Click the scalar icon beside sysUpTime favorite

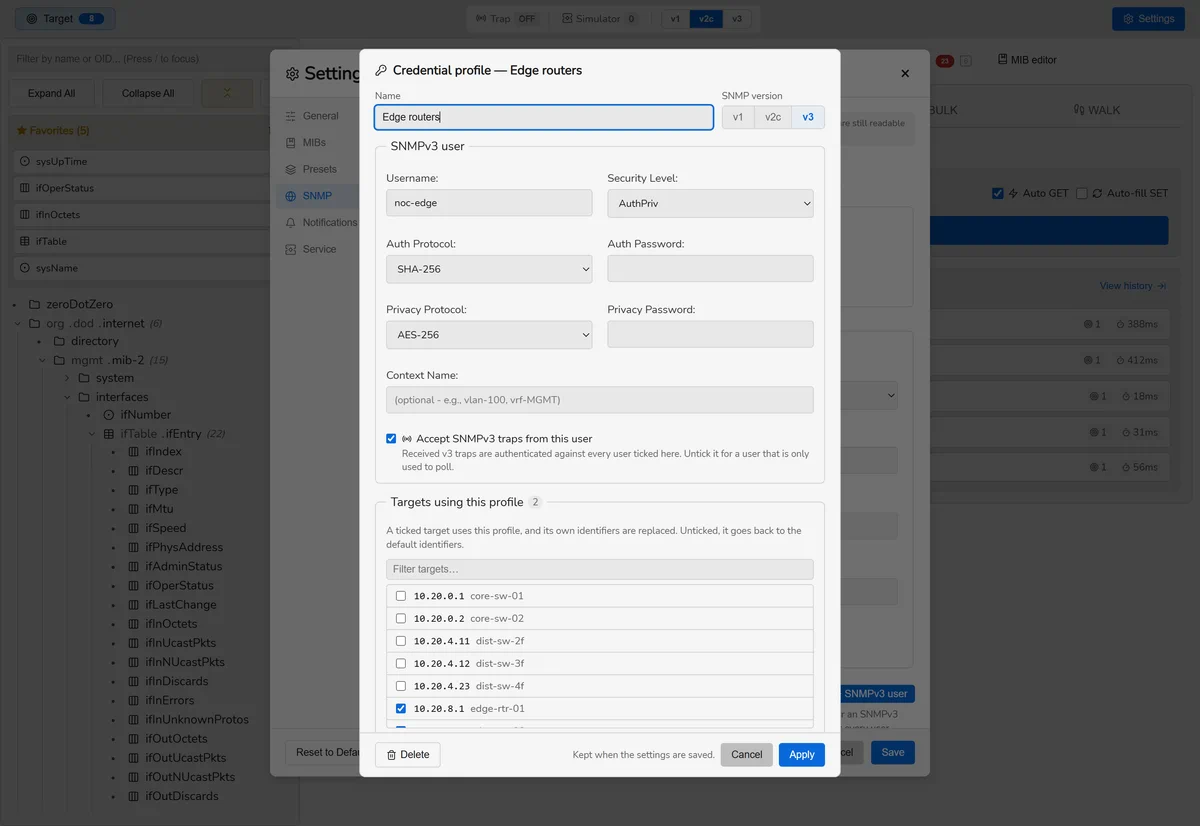tap(25, 162)
